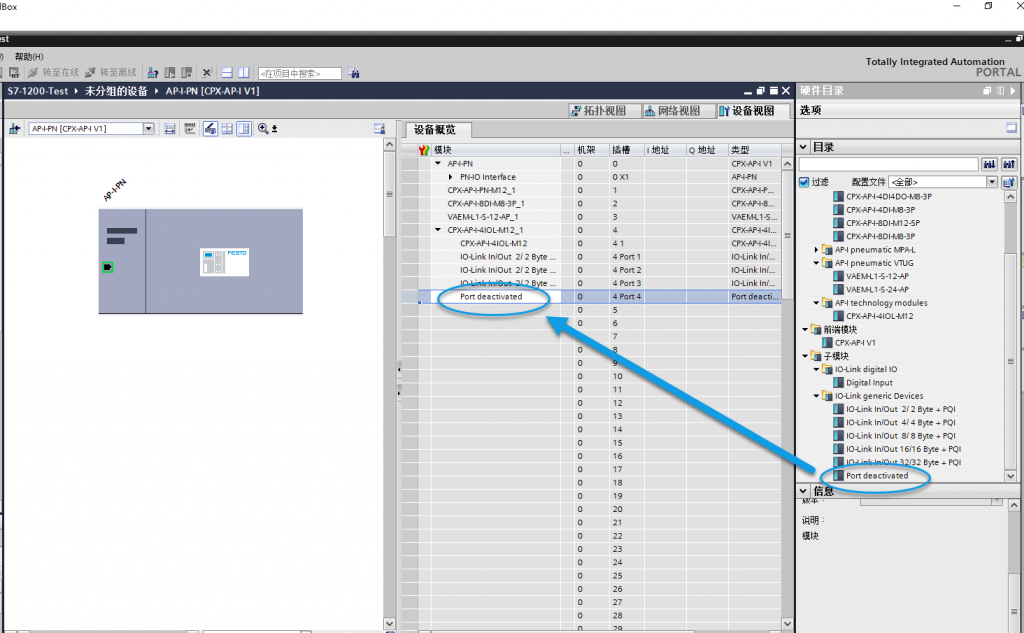Click the column selector icon in device overview header
1024x633 pixels.
(x=424, y=150)
